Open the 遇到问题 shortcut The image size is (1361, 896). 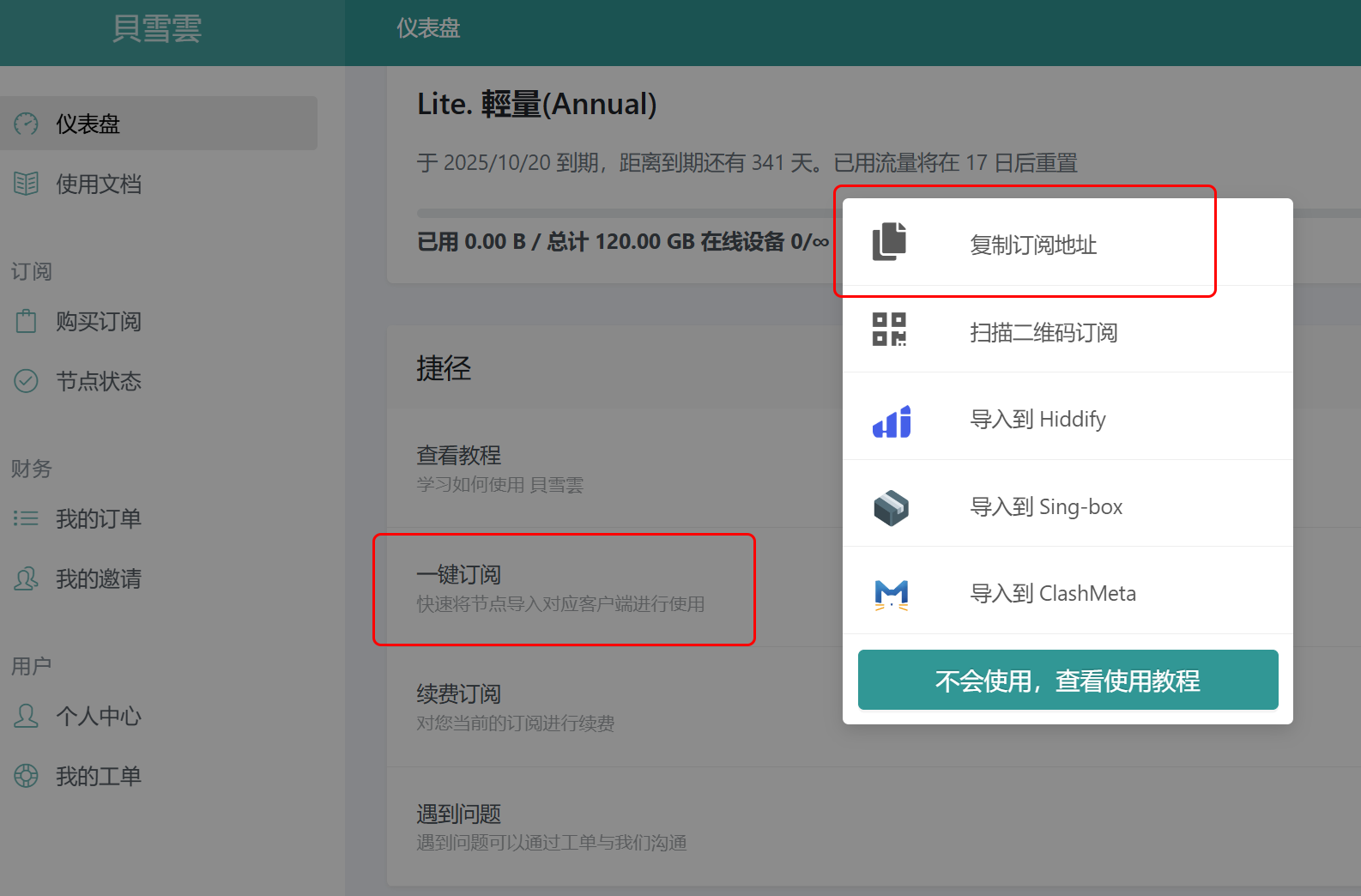pyautogui.click(x=874, y=826)
